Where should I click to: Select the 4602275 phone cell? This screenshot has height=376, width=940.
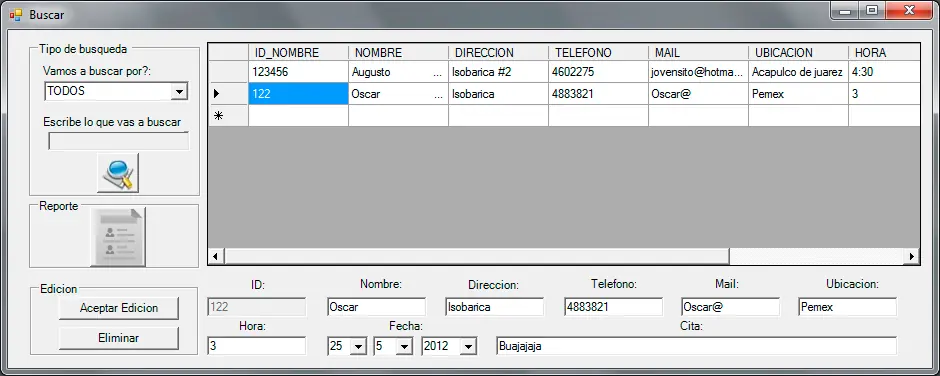tap(598, 72)
